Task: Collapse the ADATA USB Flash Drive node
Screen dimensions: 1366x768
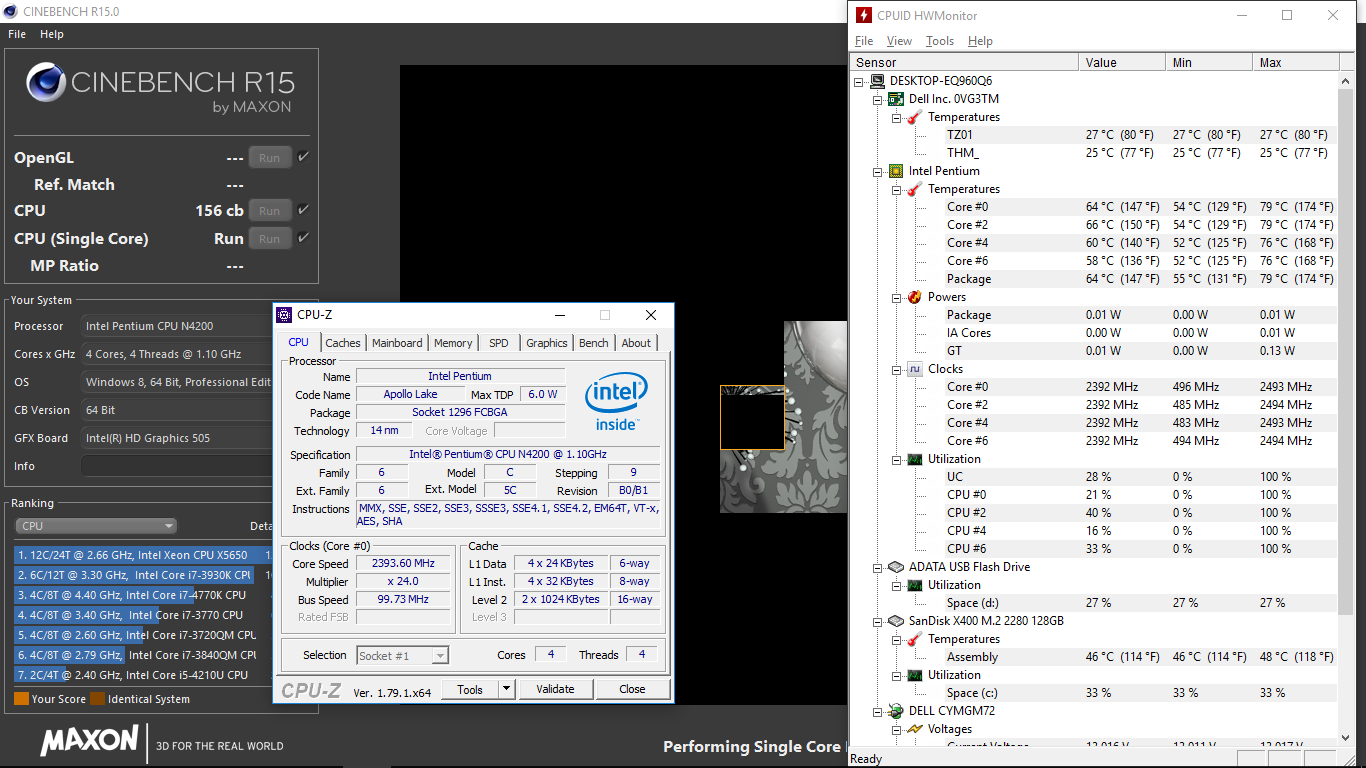Action: point(878,567)
